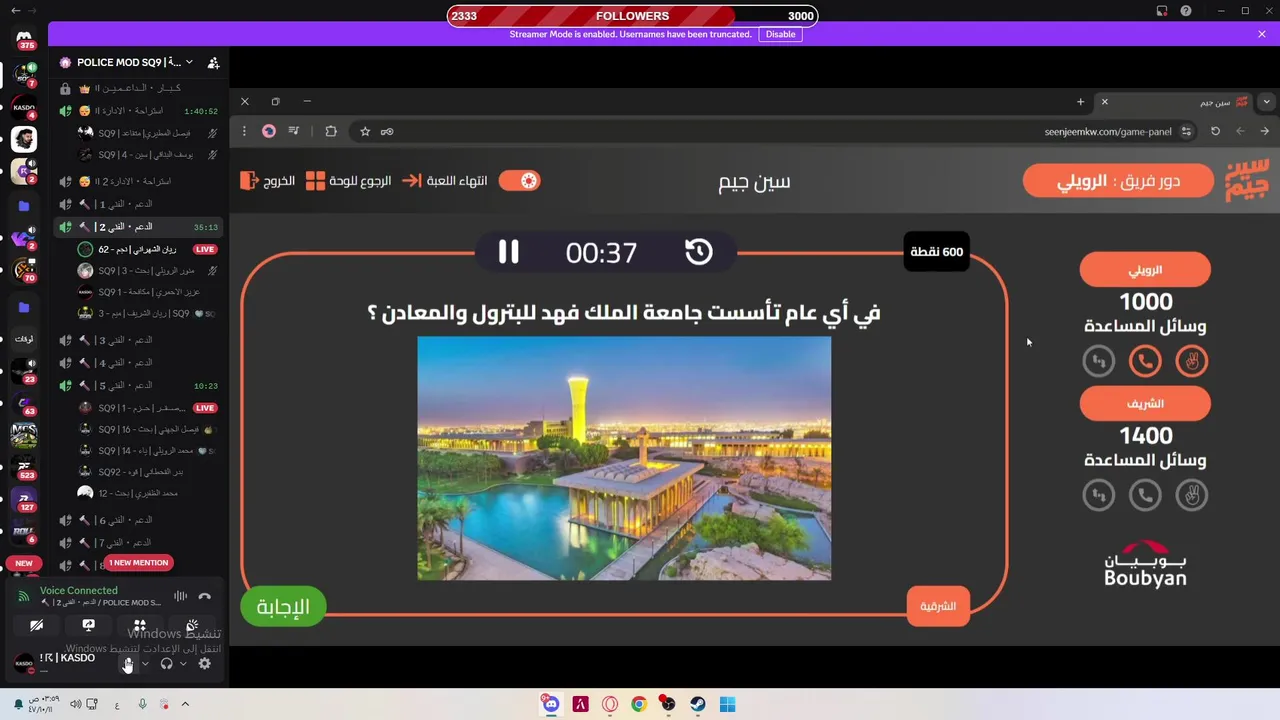
Task: Open browser extensions puzzle icon
Action: [331, 131]
